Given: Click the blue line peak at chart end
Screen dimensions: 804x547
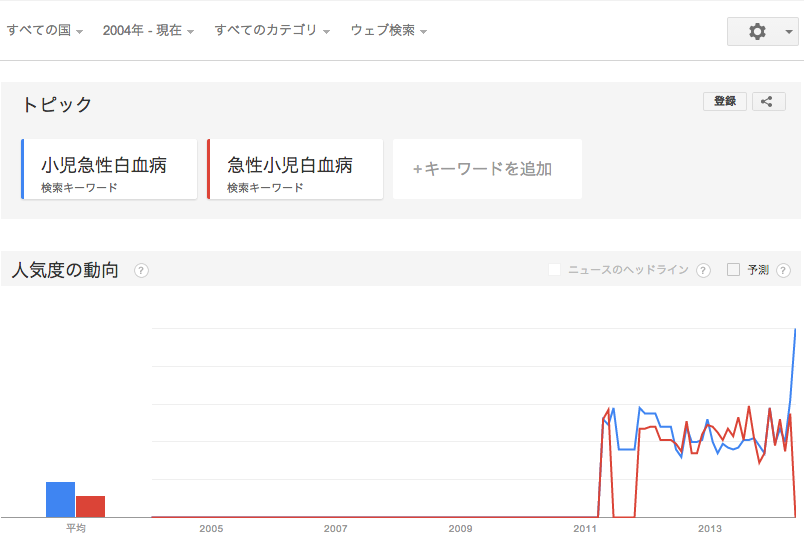Looking at the screenshot, I should 795,330.
